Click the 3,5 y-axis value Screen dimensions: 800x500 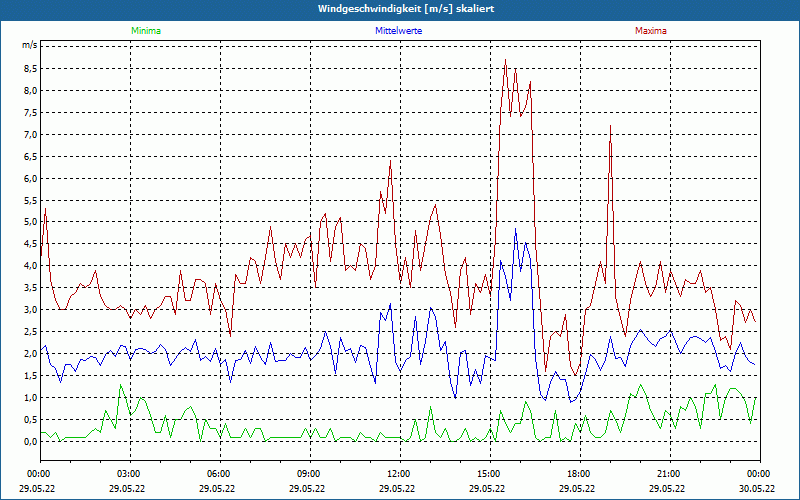(x=31, y=288)
